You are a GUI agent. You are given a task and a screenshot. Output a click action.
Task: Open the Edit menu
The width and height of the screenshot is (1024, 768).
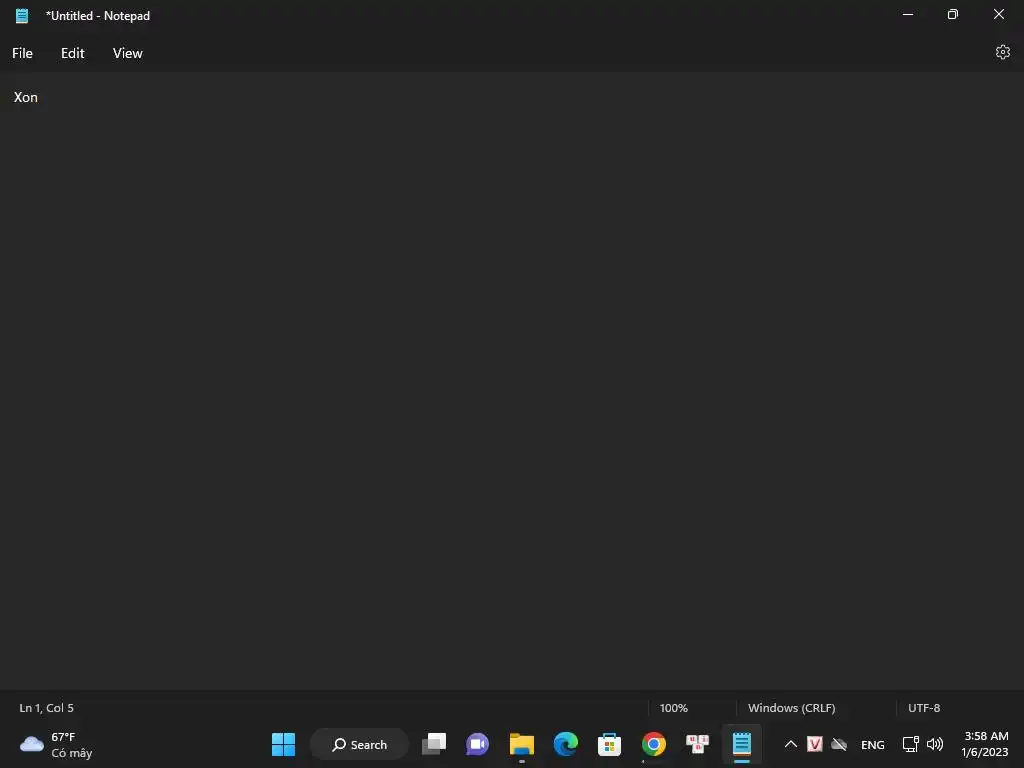tap(72, 53)
